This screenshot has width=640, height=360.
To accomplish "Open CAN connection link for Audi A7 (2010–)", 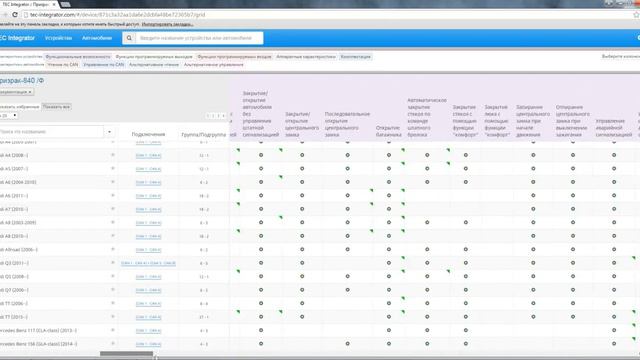I will point(148,209).
